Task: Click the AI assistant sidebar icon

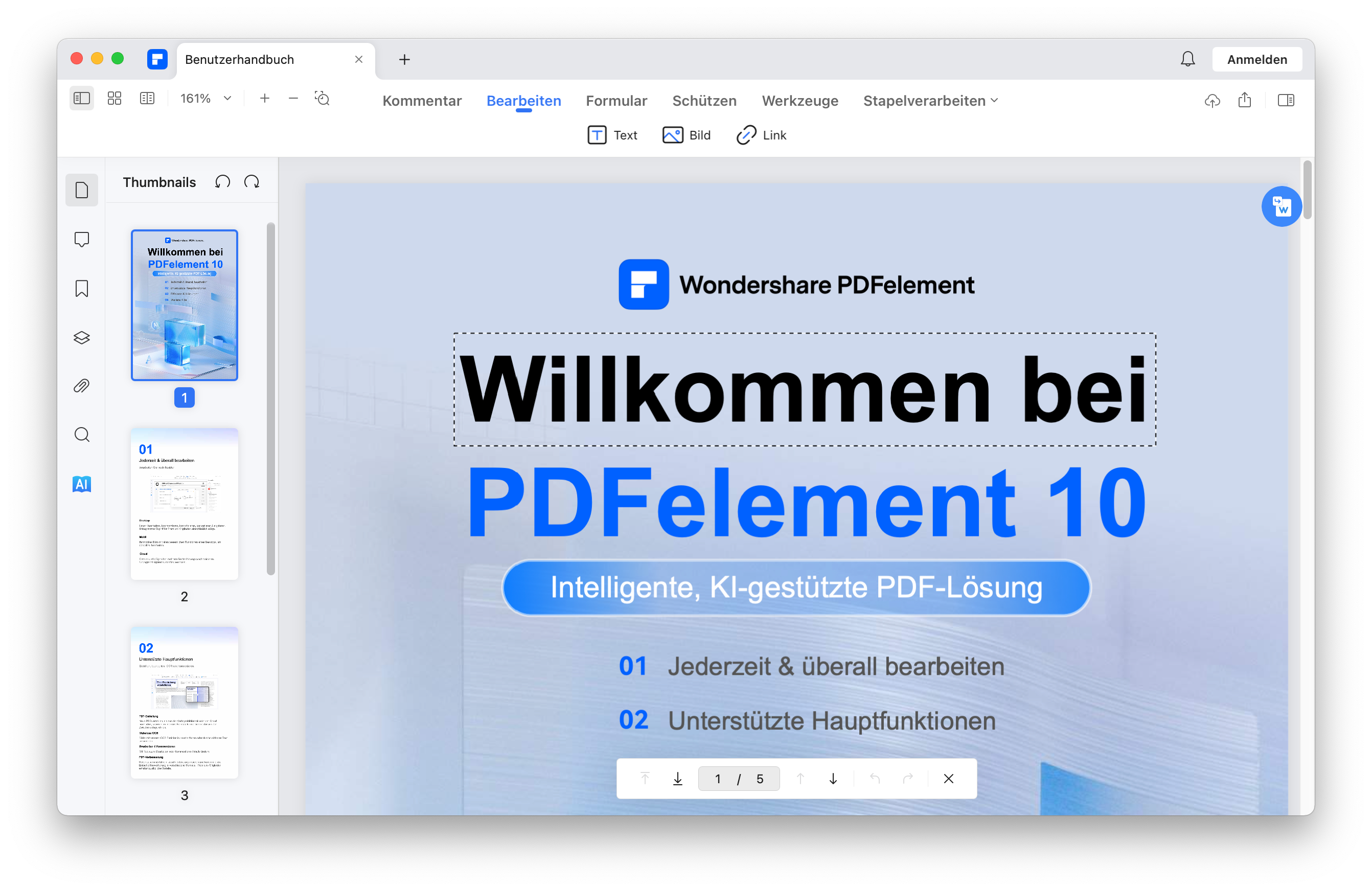Action: point(82,484)
